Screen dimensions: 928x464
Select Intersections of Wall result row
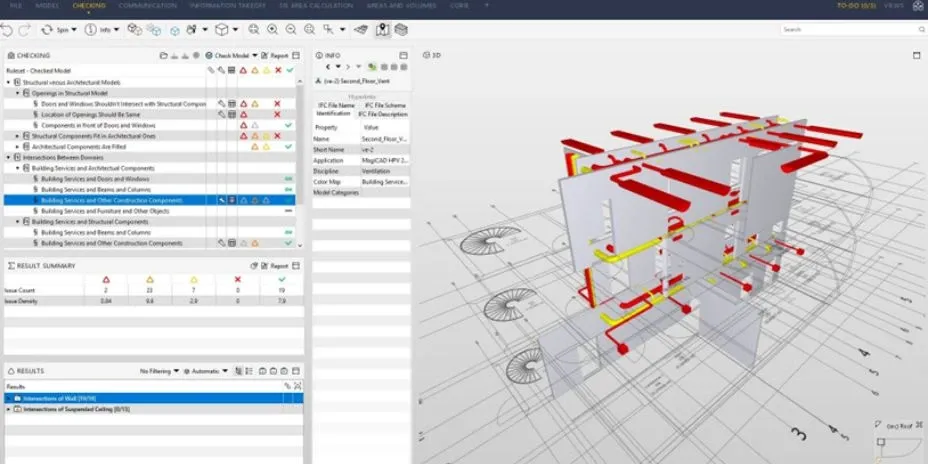[153, 398]
